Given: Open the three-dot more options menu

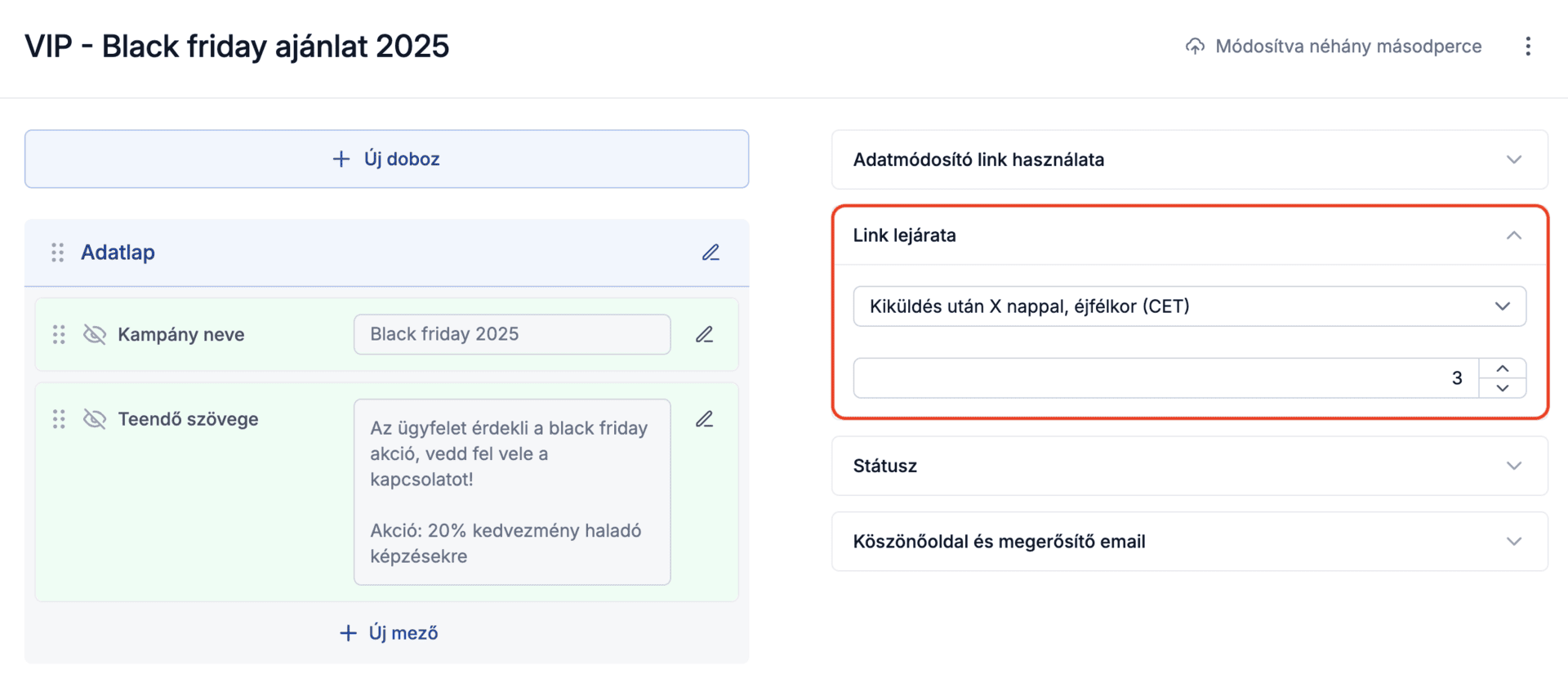Looking at the screenshot, I should point(1527,47).
